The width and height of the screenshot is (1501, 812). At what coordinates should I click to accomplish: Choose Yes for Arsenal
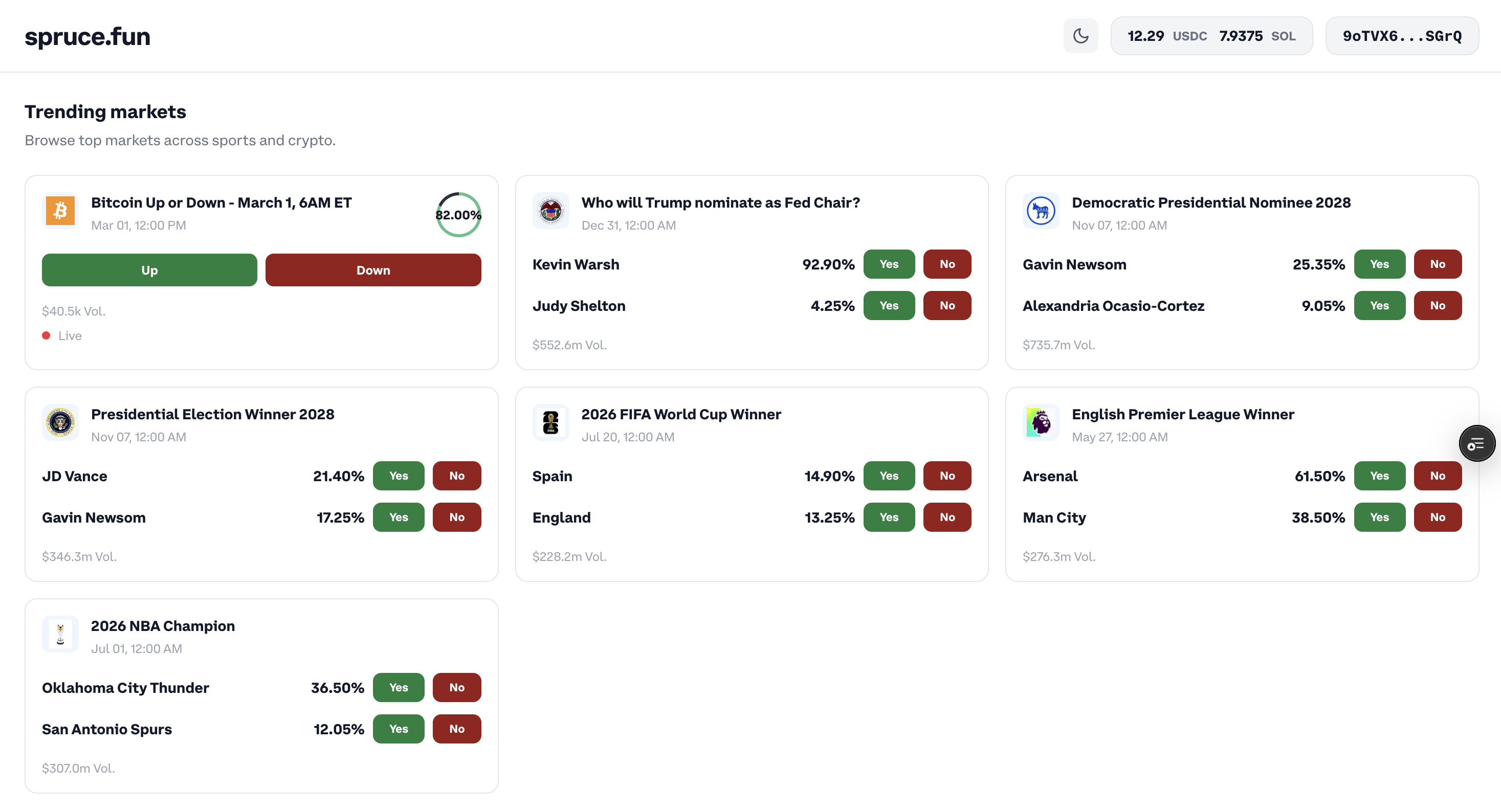coord(1379,476)
